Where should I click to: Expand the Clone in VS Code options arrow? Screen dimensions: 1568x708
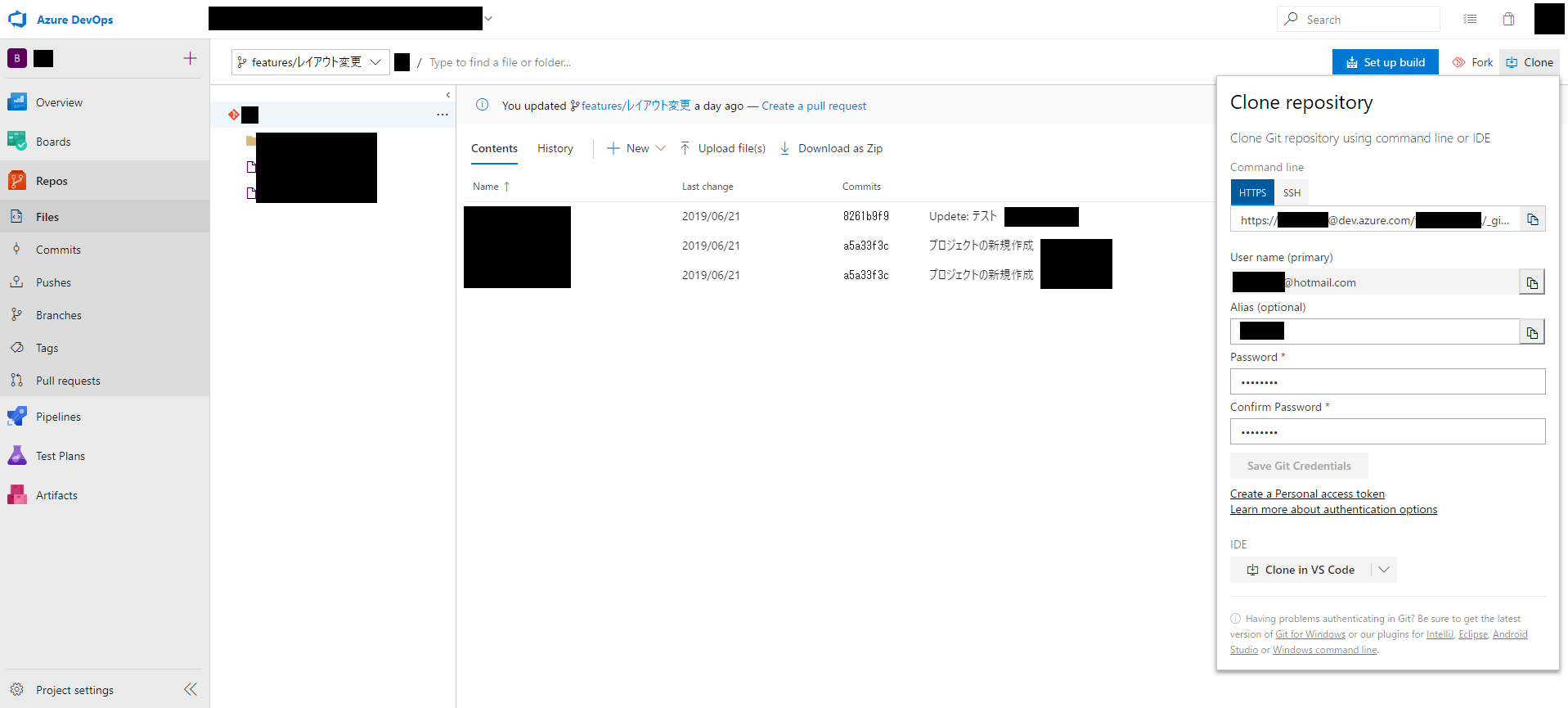pos(1384,570)
